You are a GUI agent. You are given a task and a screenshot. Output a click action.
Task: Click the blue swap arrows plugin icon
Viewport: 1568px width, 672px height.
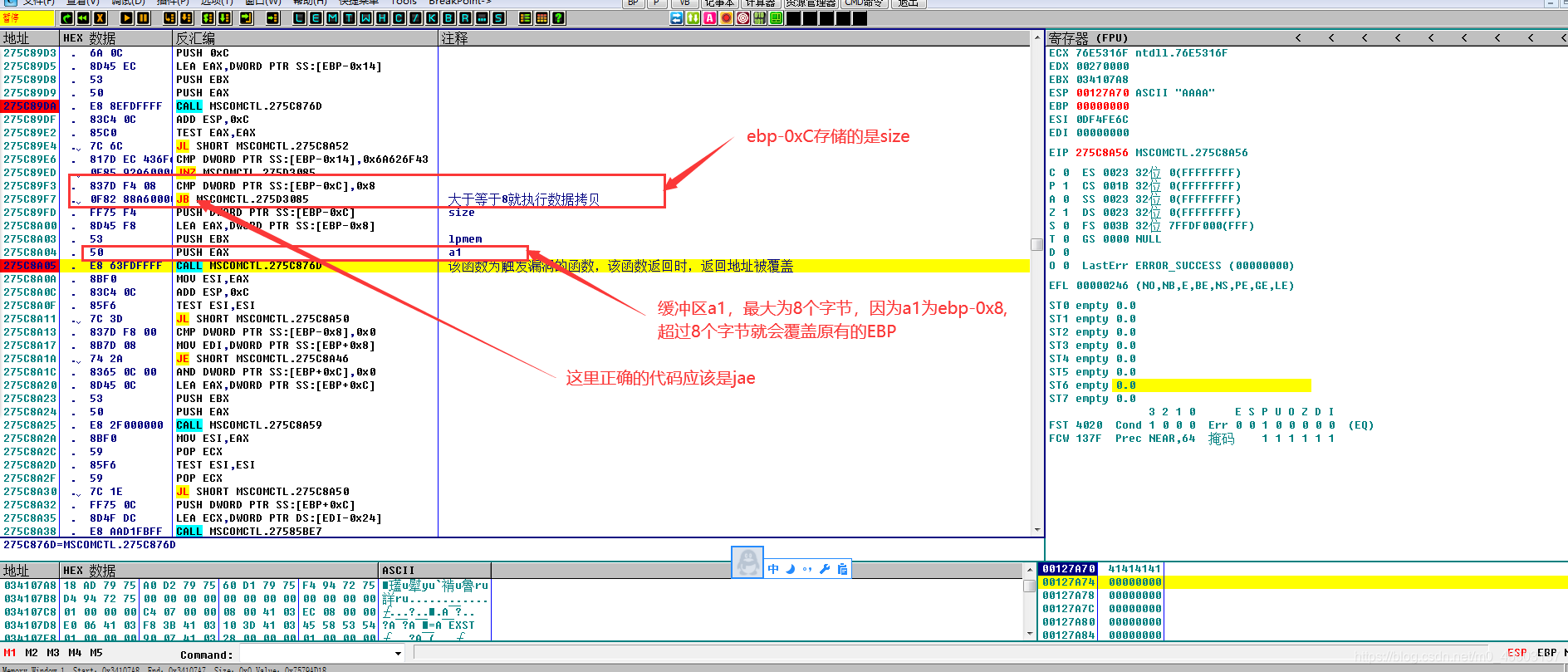coord(676,18)
